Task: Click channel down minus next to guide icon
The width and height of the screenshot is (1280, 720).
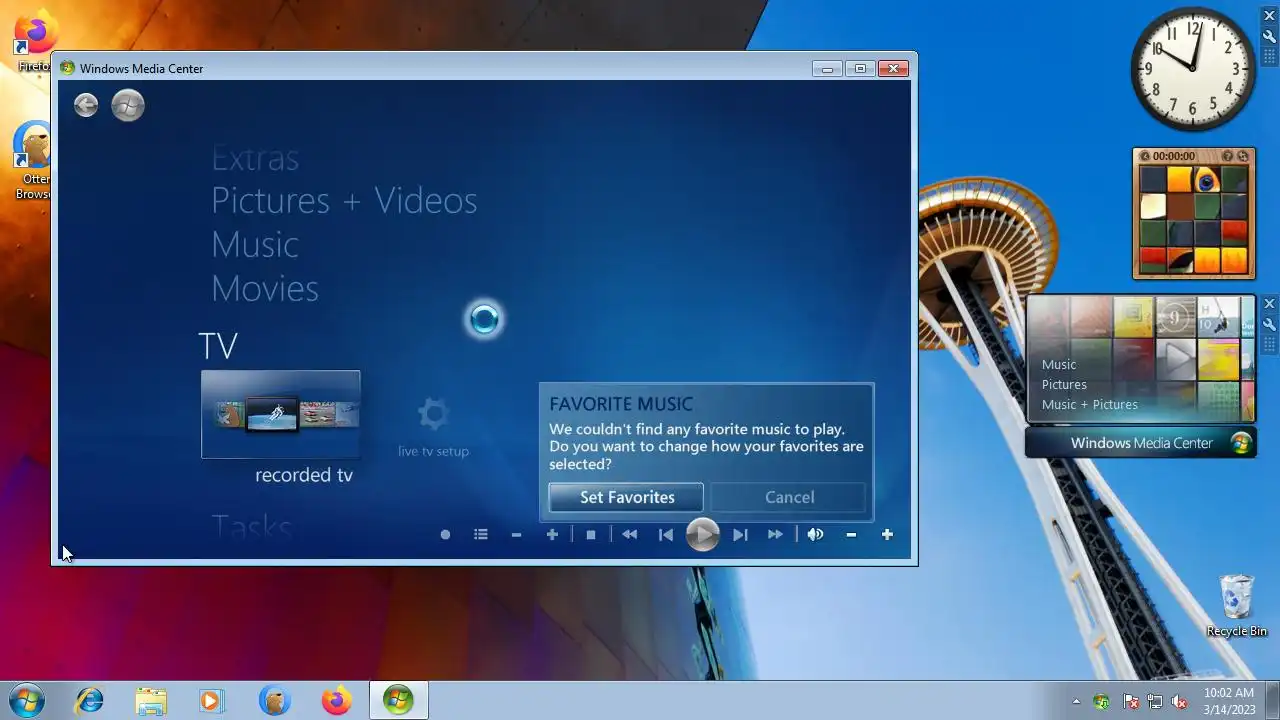Action: [x=516, y=535]
